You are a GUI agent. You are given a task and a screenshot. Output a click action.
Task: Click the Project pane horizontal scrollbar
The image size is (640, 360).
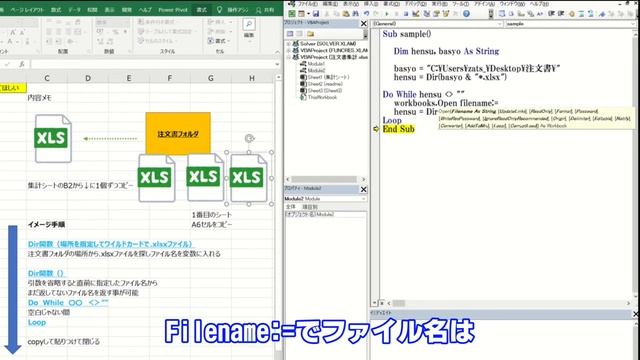tap(324, 179)
